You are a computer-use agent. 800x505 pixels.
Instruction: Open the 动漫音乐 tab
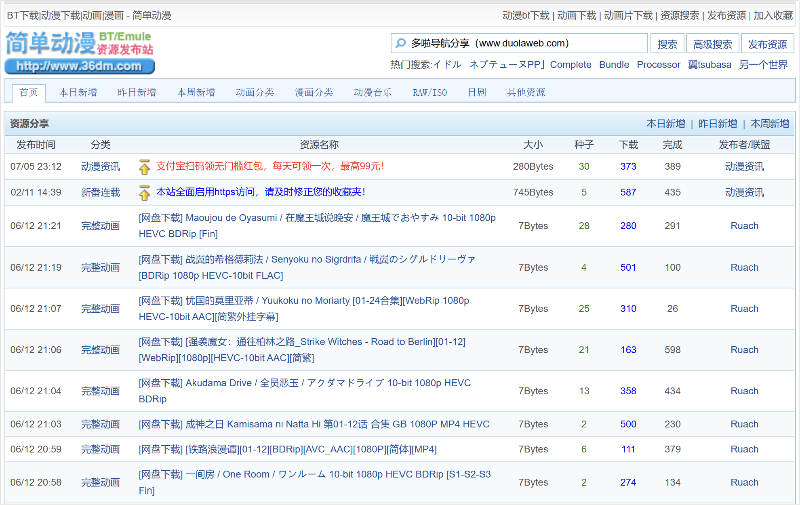[x=372, y=92]
